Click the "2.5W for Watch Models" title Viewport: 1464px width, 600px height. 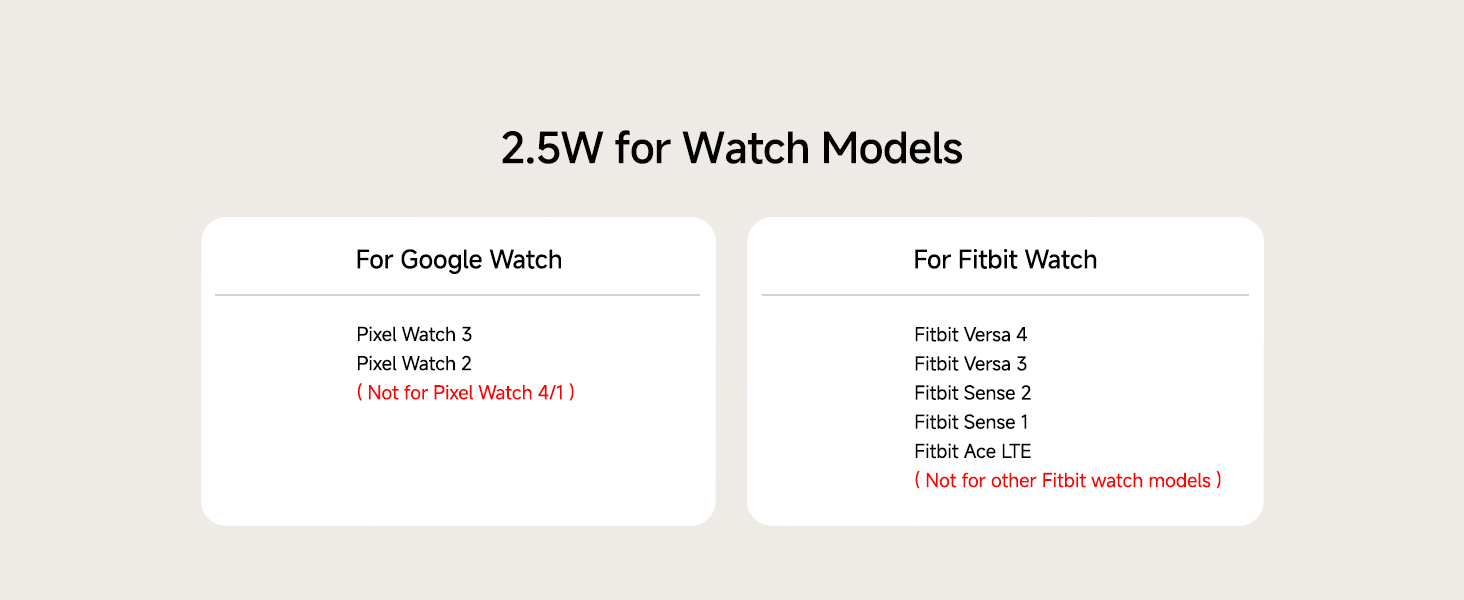coord(731,149)
